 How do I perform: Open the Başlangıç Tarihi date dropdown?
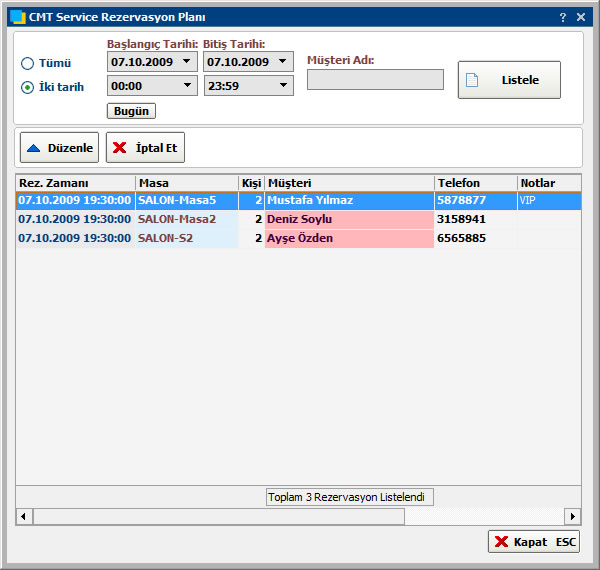tap(186, 62)
